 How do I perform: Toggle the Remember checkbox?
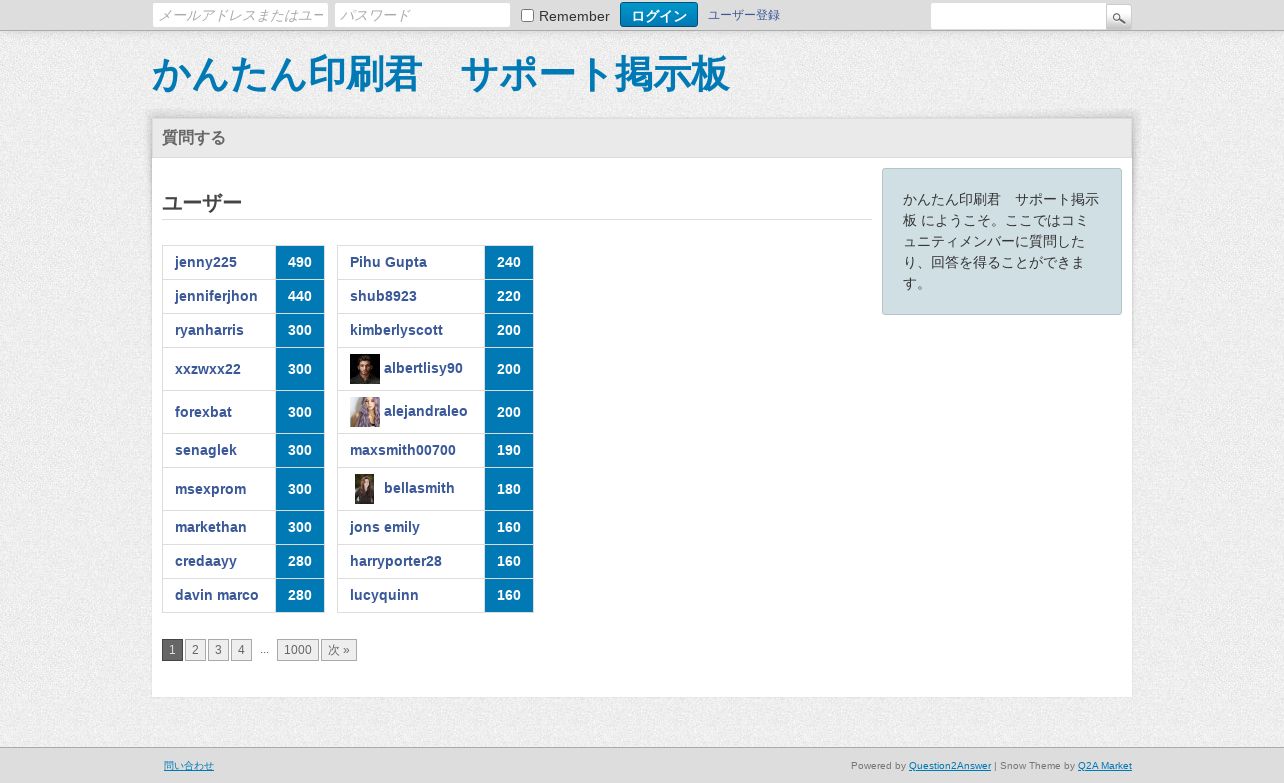point(528,16)
